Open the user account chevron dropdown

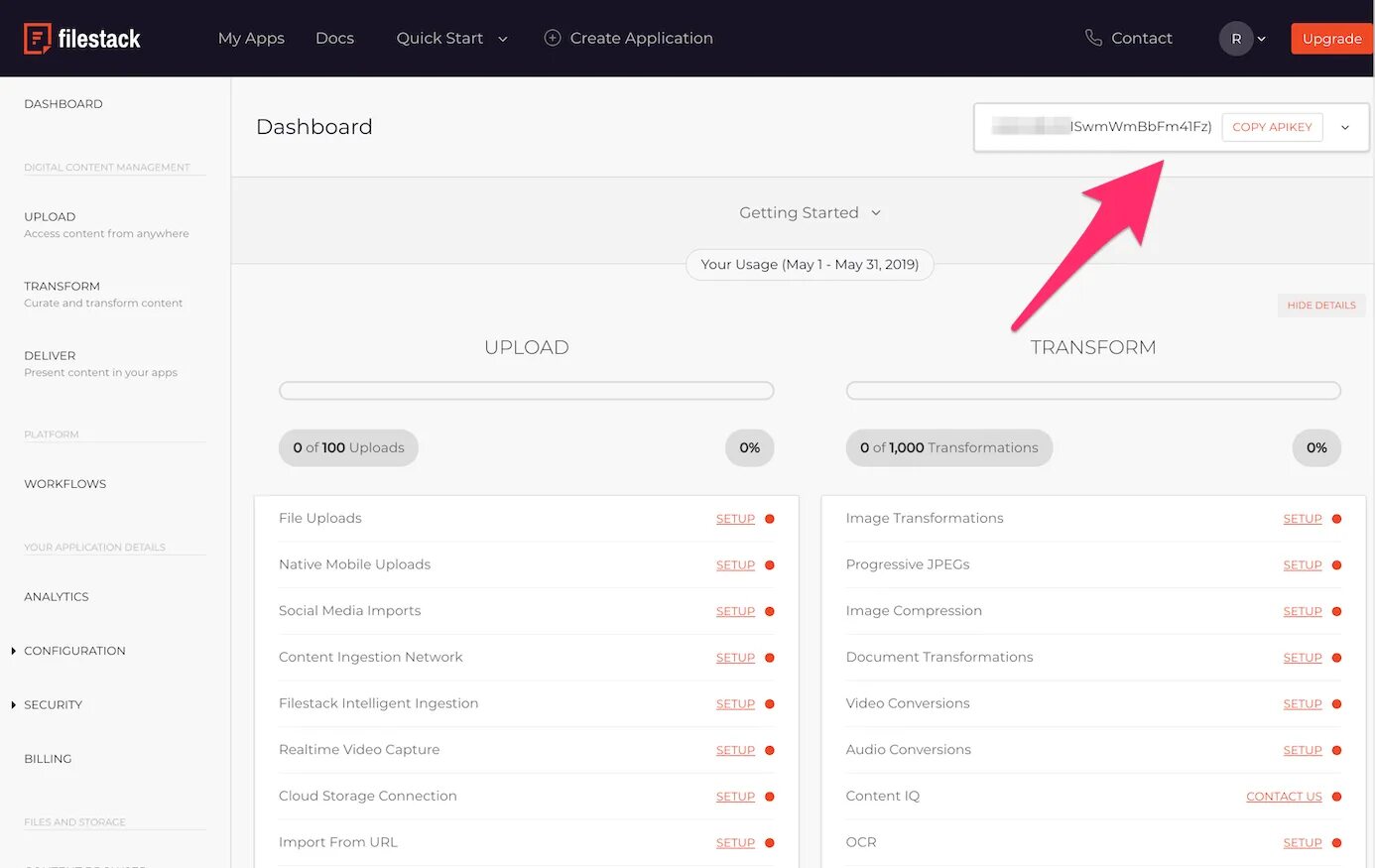(x=1262, y=39)
